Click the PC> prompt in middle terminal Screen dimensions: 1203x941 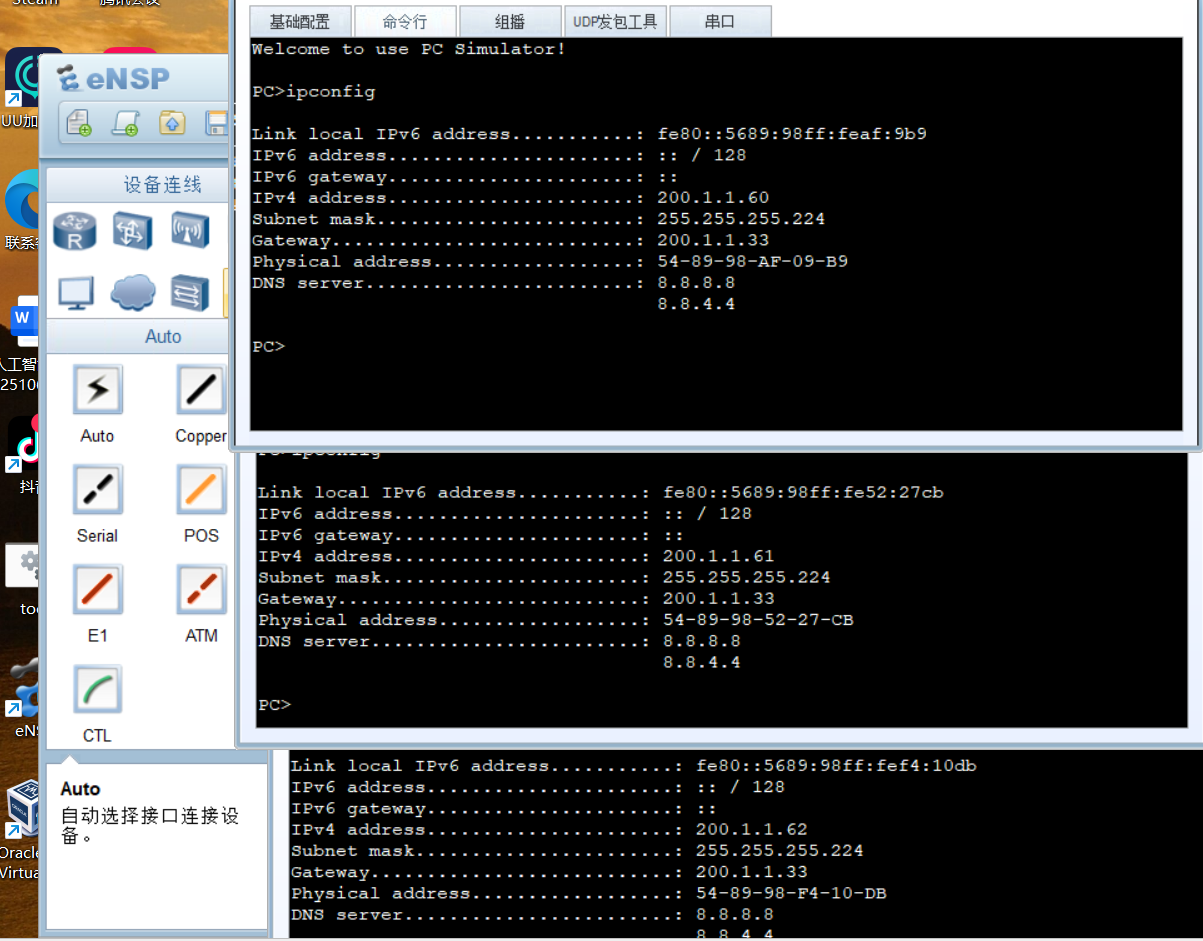(274, 705)
